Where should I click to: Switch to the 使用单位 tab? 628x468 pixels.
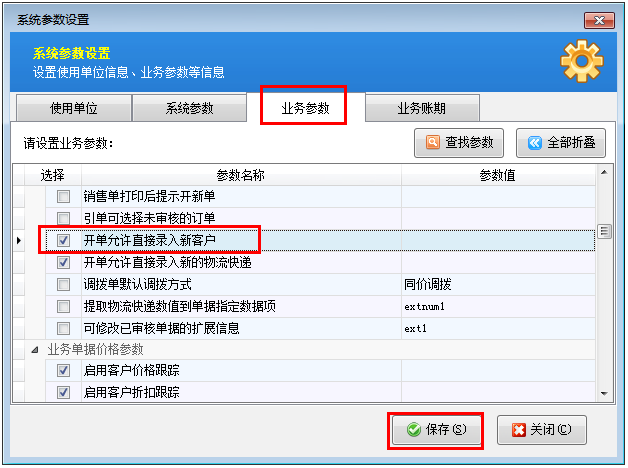[74, 108]
